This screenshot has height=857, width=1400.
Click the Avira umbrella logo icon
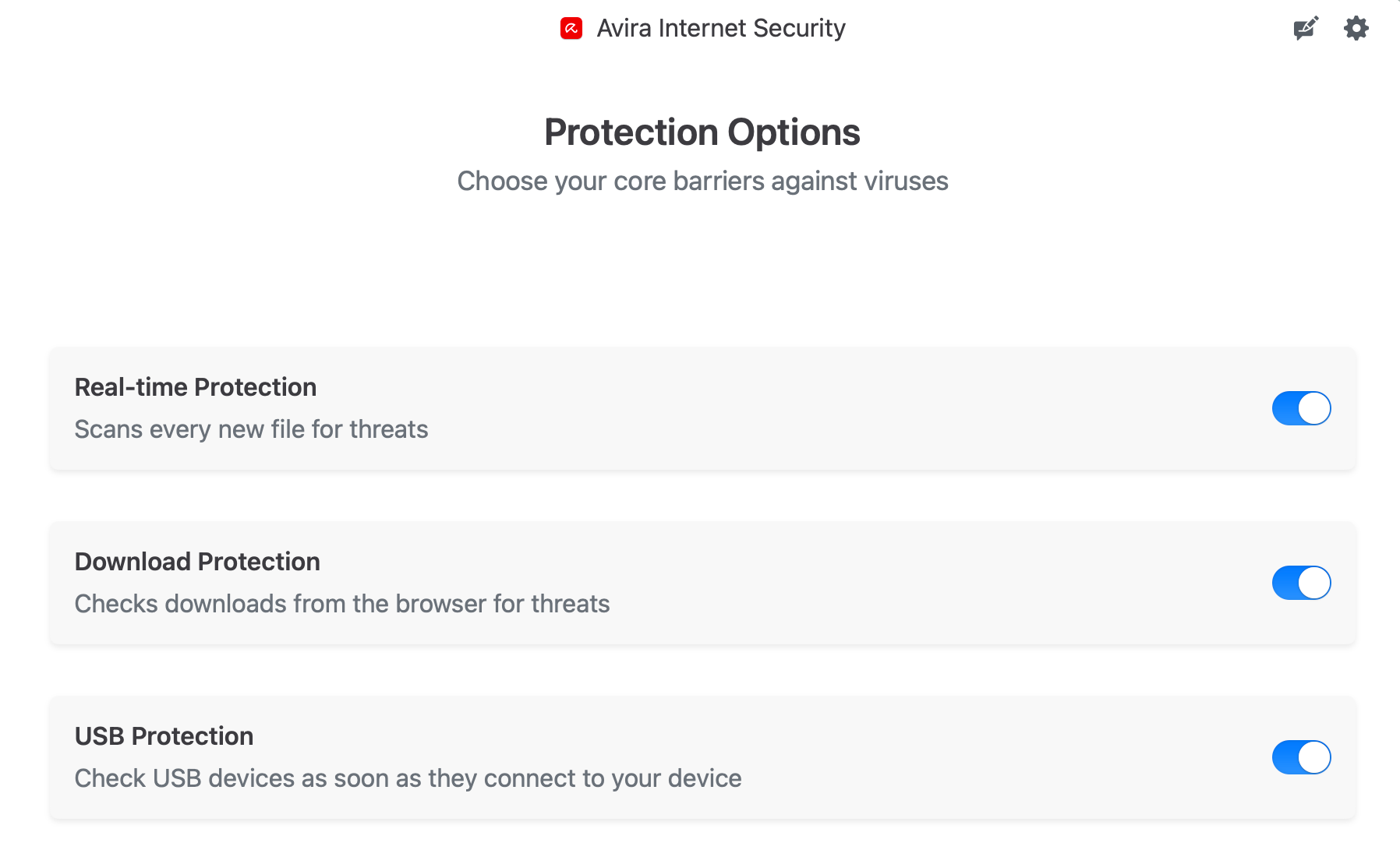570,27
